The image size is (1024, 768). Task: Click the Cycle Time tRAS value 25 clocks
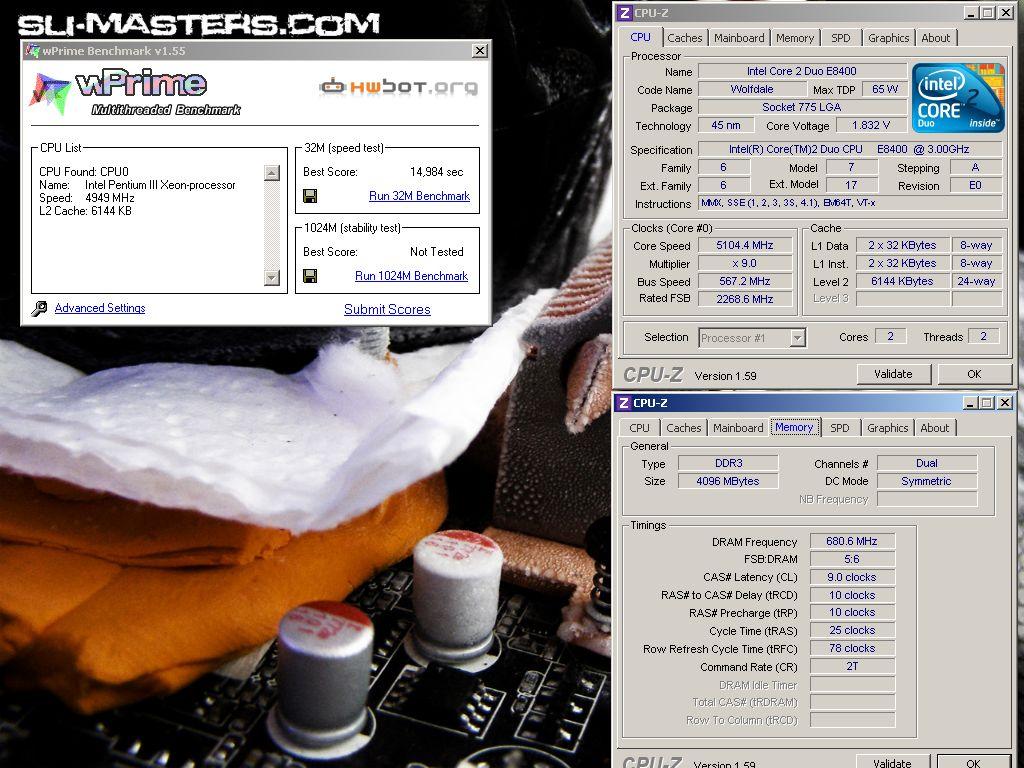pyautogui.click(x=852, y=630)
